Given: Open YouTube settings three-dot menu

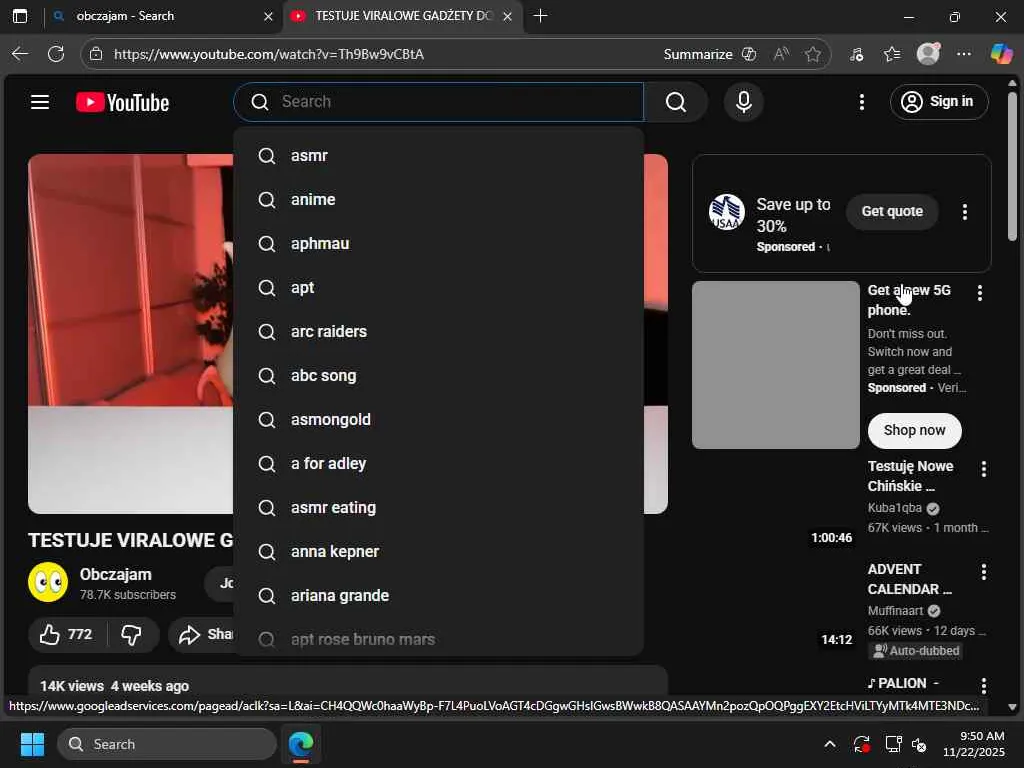Looking at the screenshot, I should [861, 102].
